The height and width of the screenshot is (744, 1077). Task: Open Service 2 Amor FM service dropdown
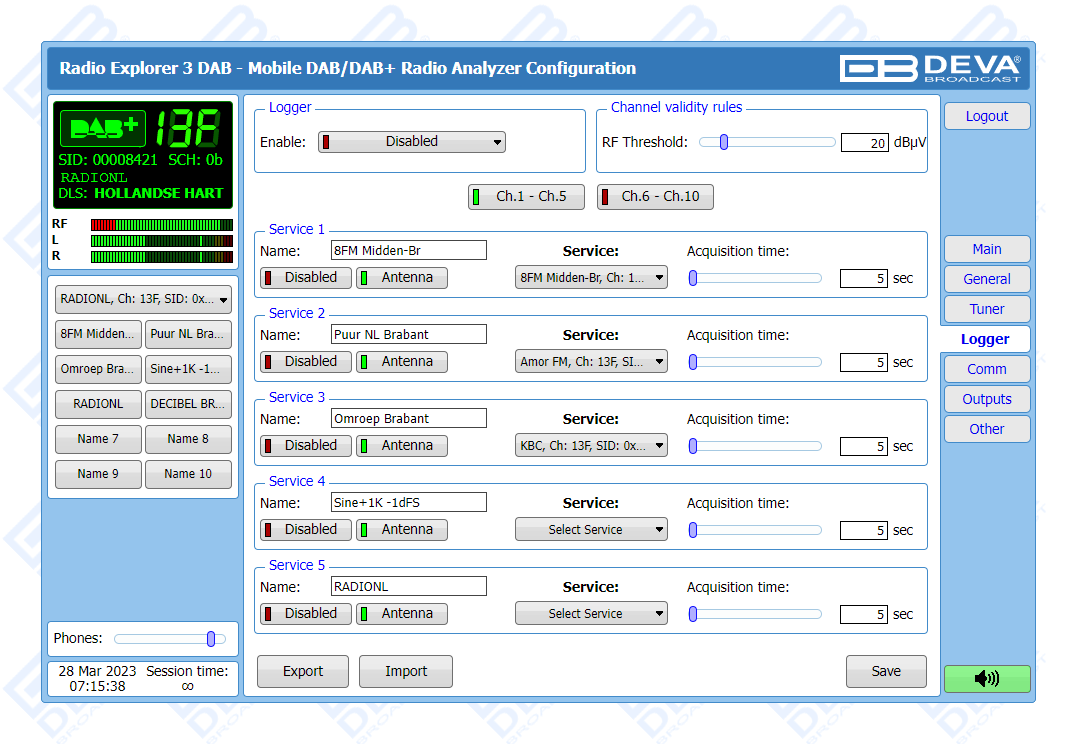(591, 362)
